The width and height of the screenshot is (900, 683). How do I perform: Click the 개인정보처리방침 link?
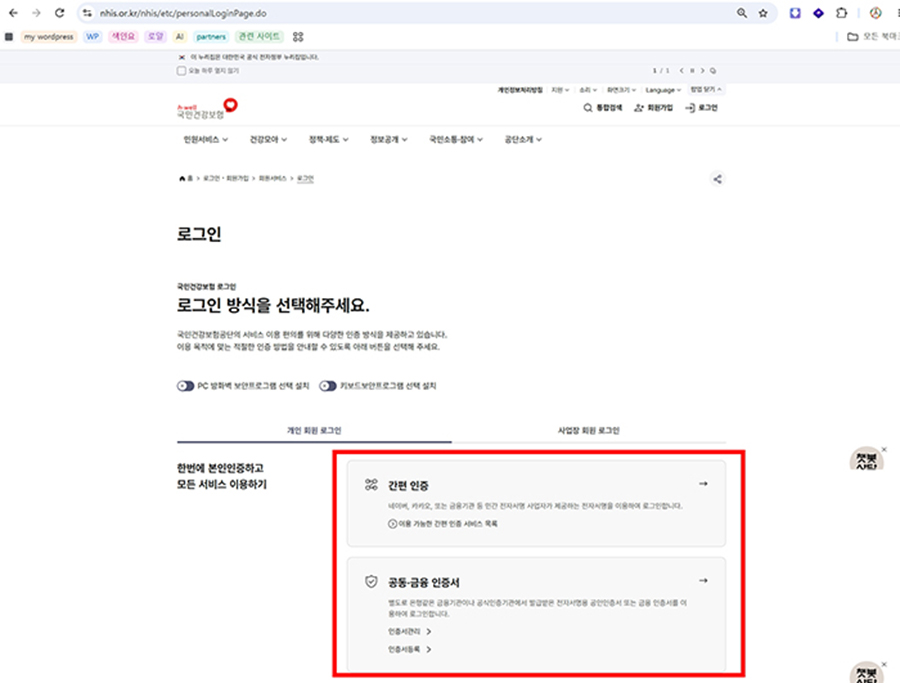(520, 90)
